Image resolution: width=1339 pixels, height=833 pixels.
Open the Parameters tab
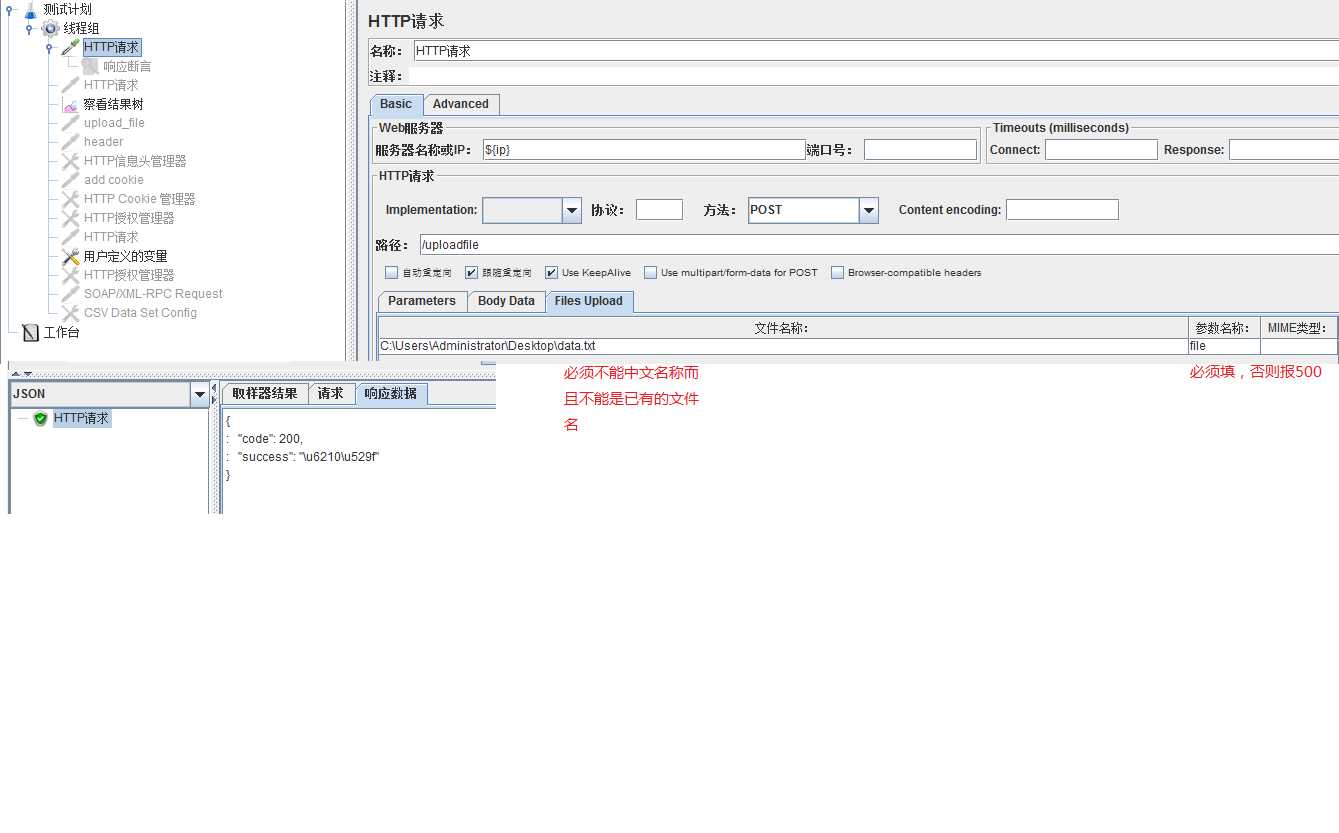422,301
